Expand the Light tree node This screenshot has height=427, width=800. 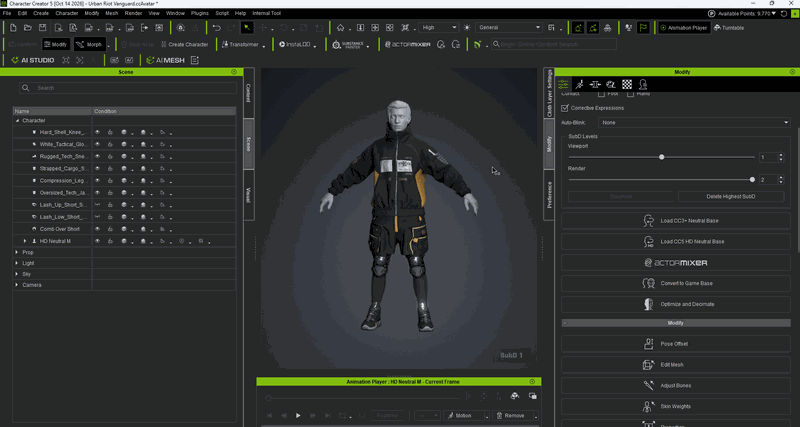pos(17,263)
